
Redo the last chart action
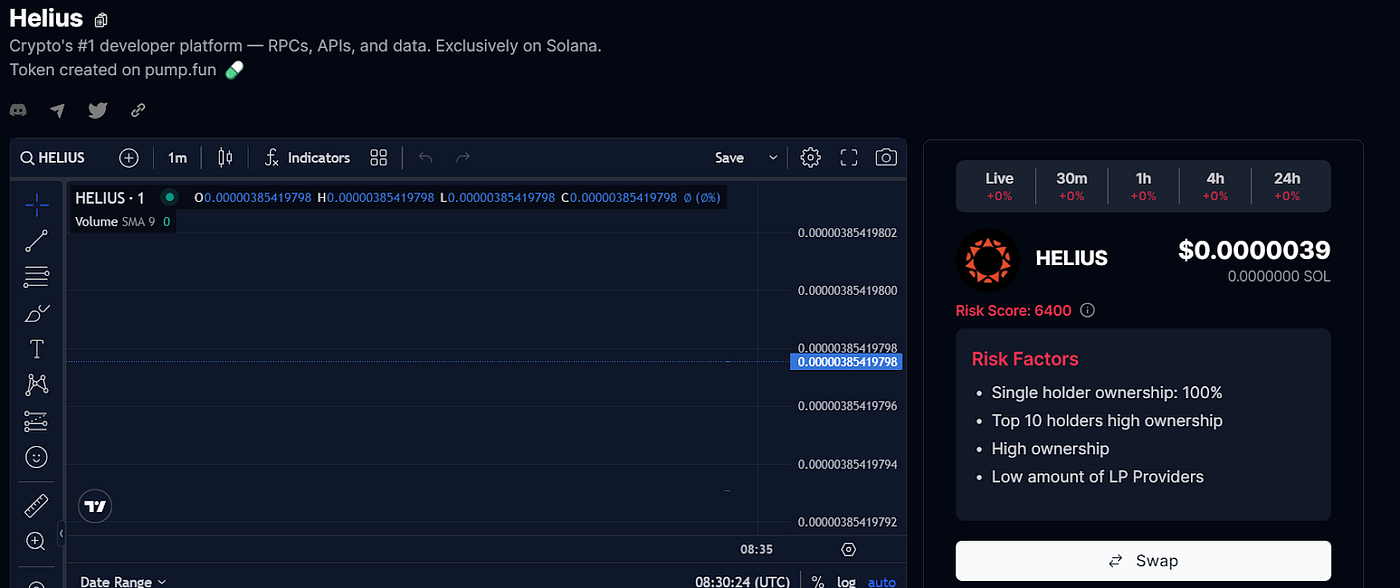pos(463,158)
